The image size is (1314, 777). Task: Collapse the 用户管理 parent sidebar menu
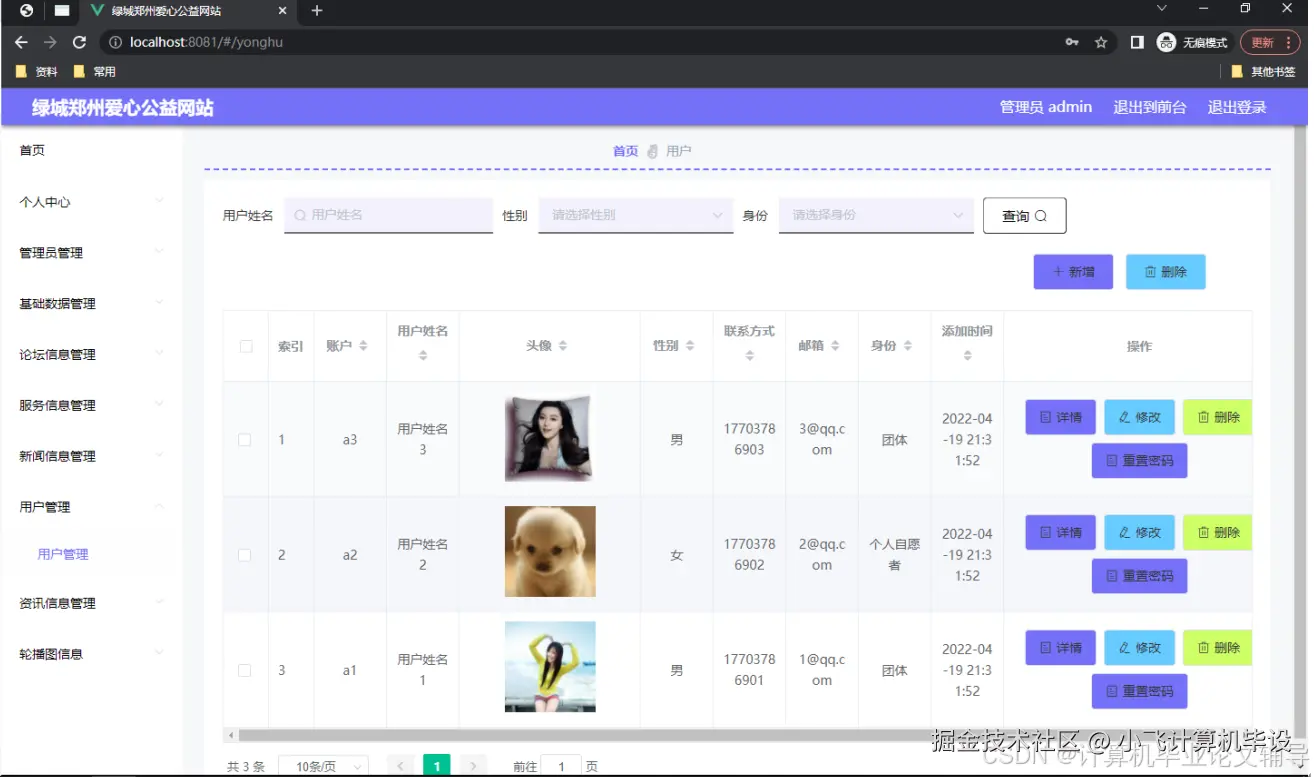point(91,507)
